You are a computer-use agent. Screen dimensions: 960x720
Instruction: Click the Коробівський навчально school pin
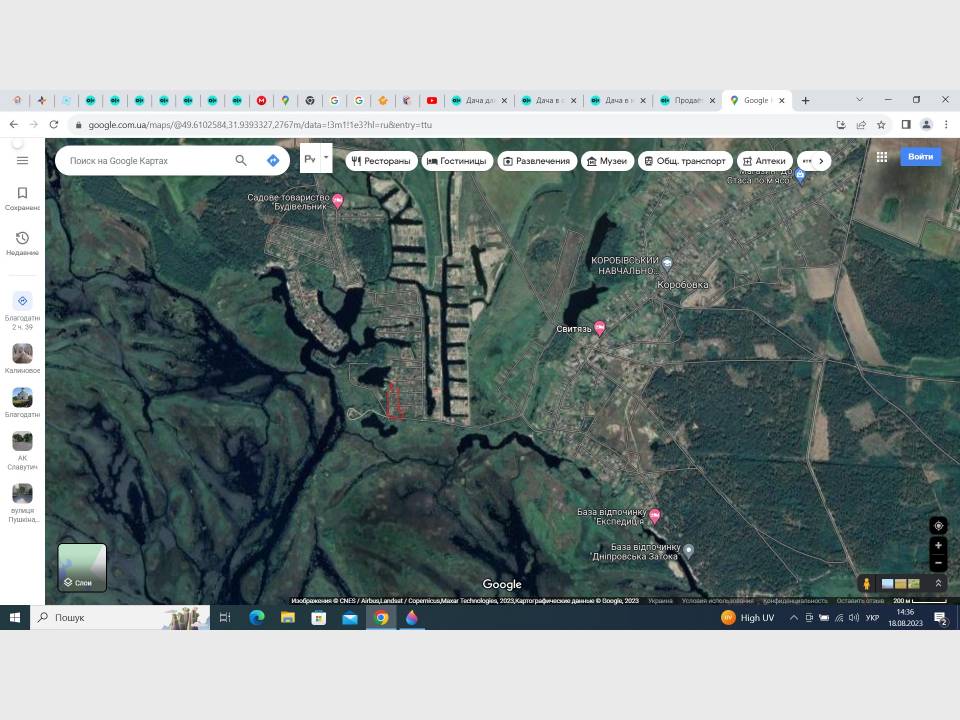tap(667, 264)
